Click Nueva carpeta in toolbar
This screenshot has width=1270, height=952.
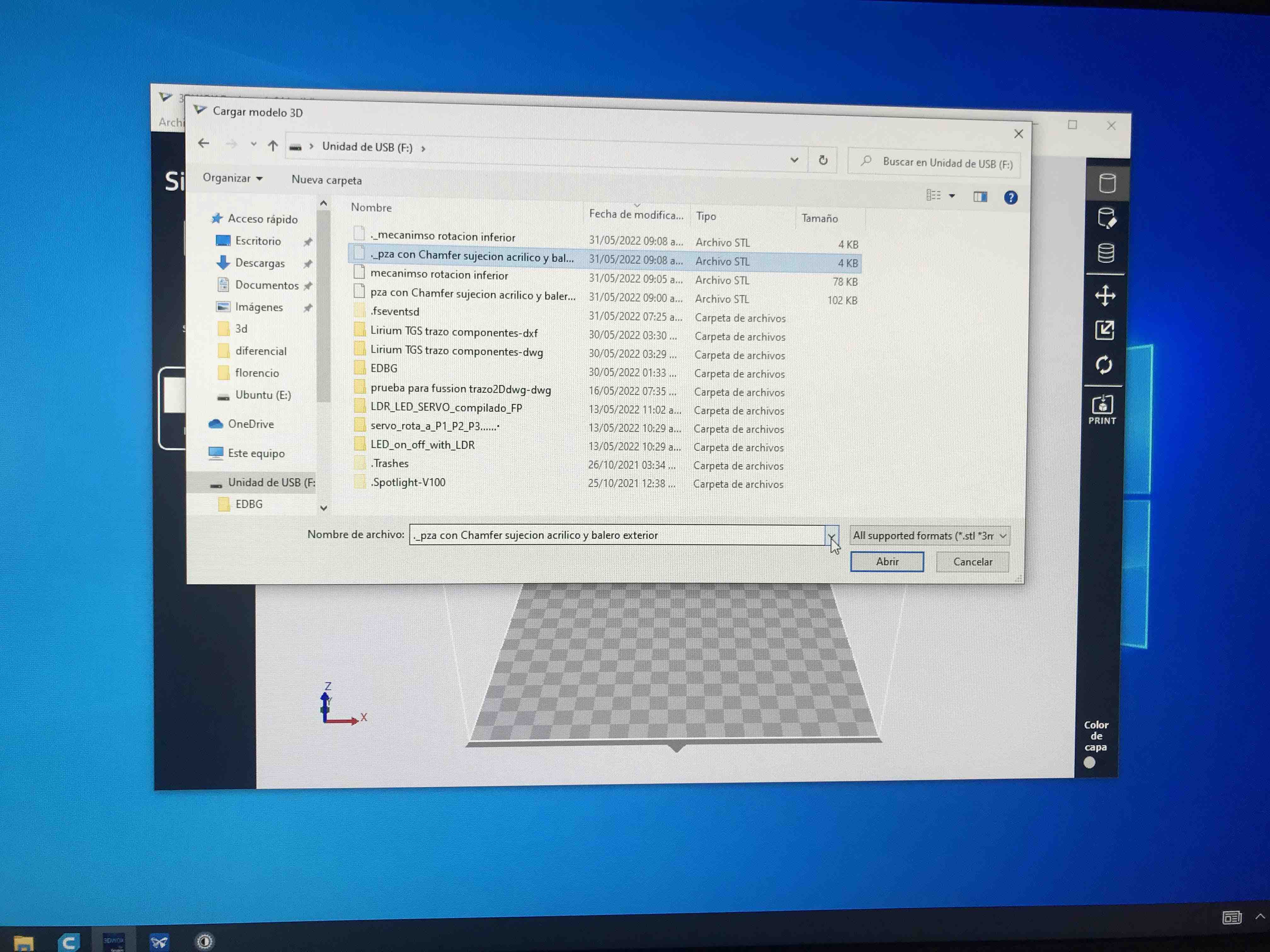327,180
